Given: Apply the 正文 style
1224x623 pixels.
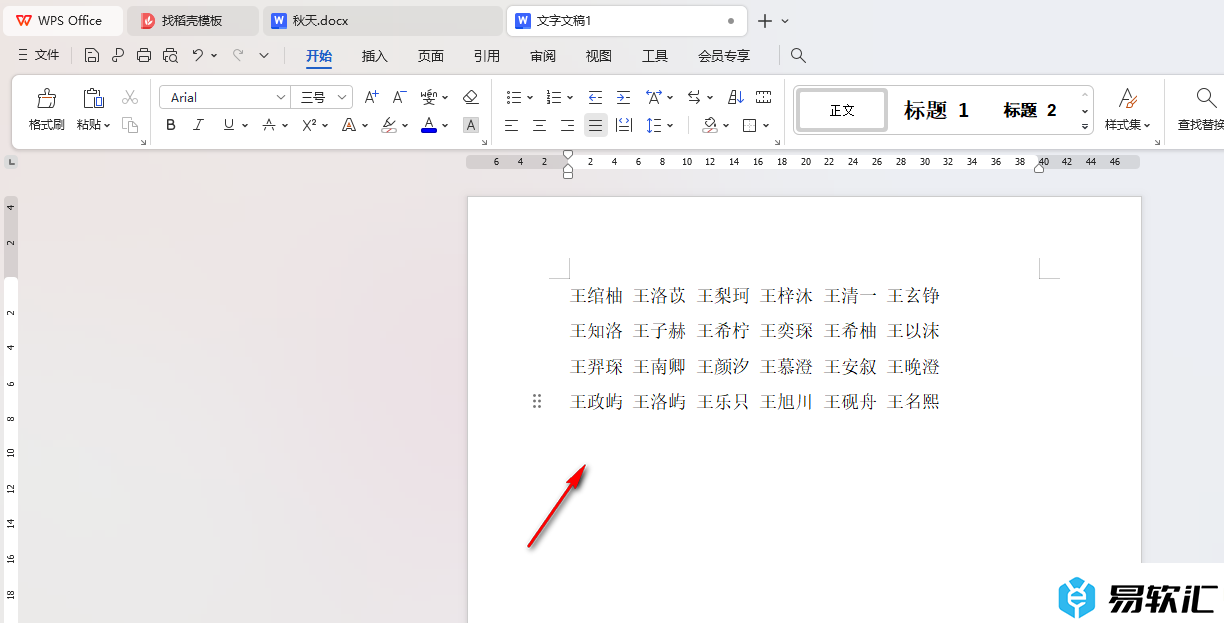Looking at the screenshot, I should tap(842, 110).
